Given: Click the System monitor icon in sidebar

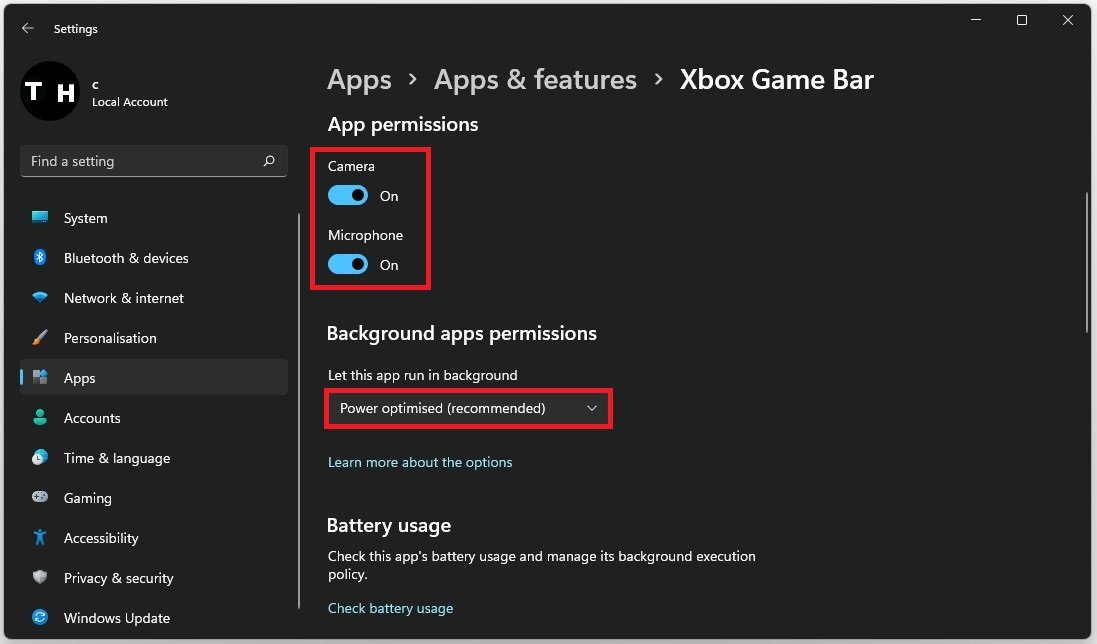Looking at the screenshot, I should click(x=40, y=218).
